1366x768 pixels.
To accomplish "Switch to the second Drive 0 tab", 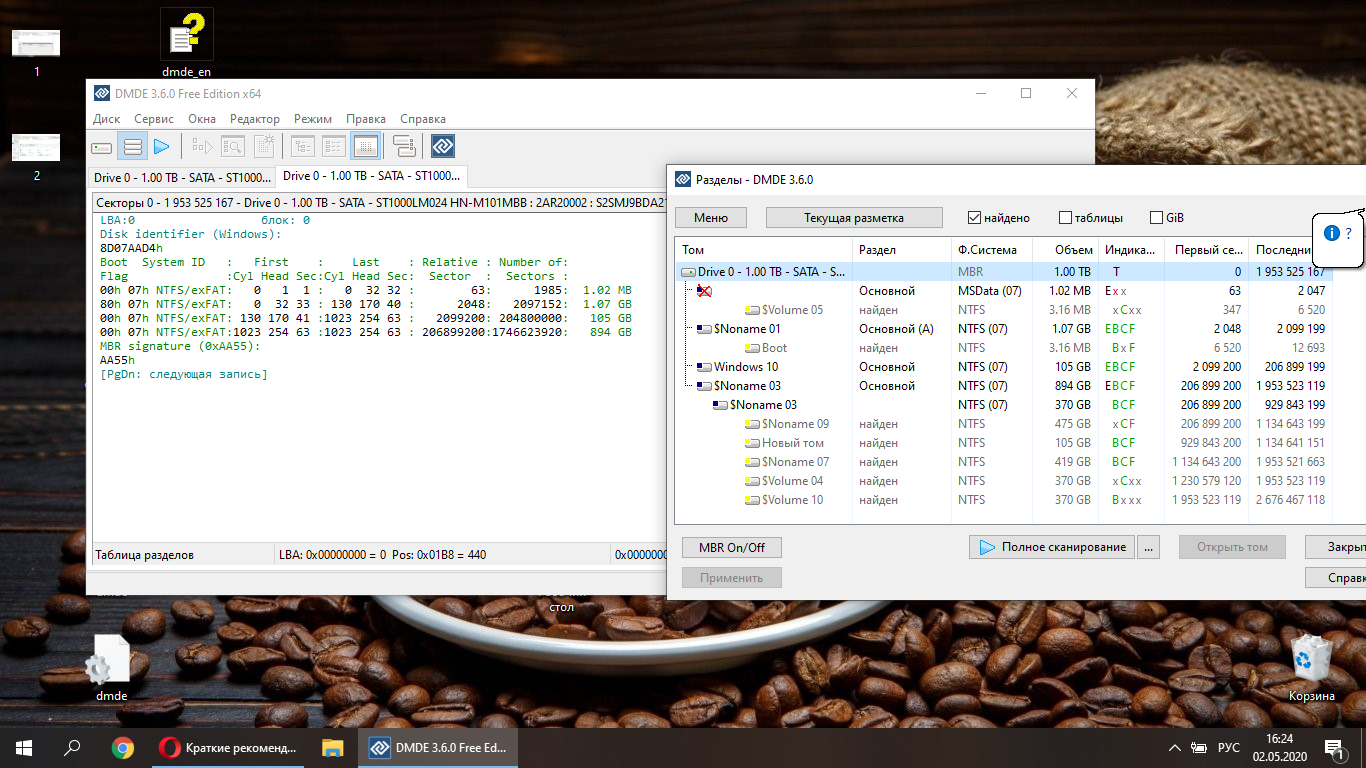I will [x=372, y=176].
